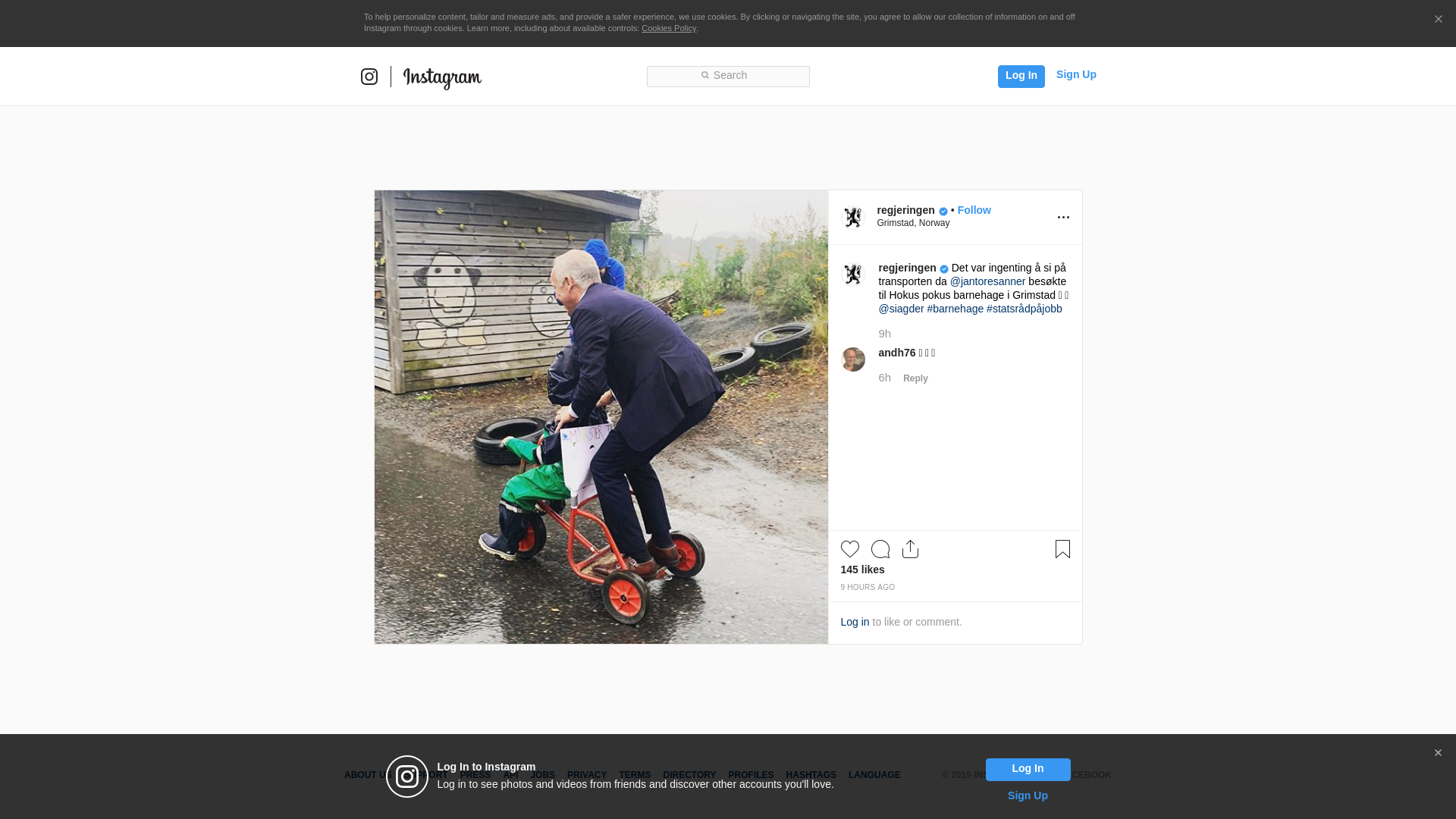The height and width of the screenshot is (819, 1456).
Task: Reply to andh76's comment
Action: [915, 378]
